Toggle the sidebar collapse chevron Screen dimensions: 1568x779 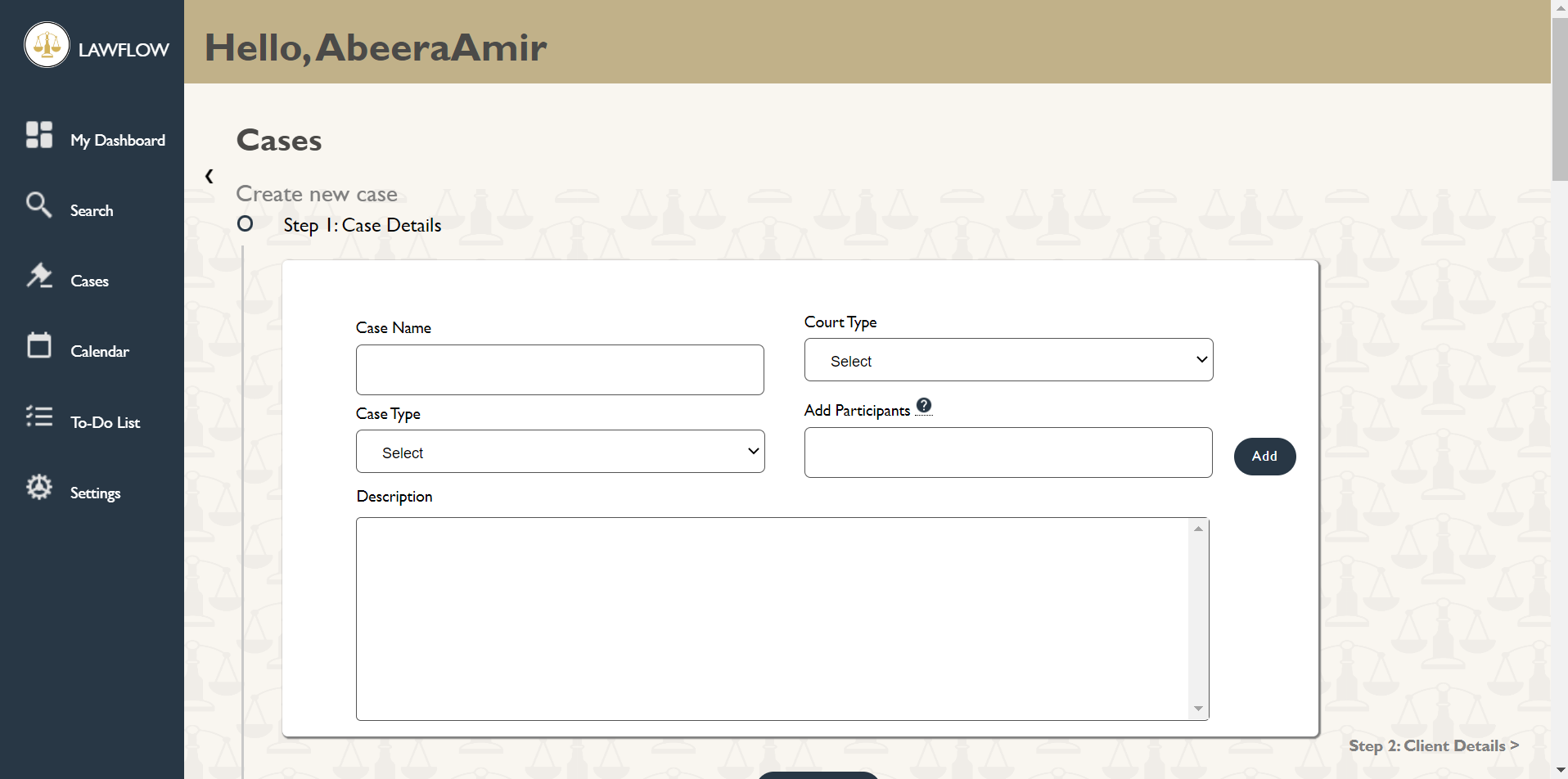pos(209,176)
